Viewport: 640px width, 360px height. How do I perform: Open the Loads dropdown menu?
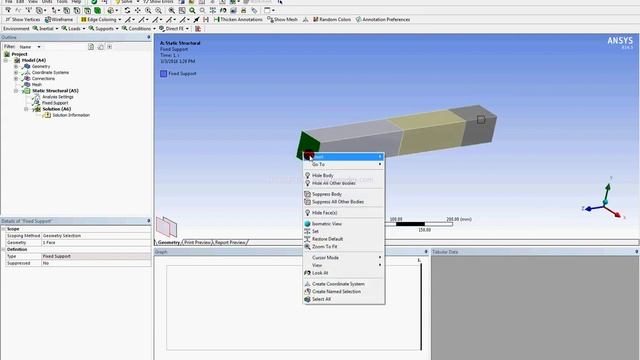tap(73, 29)
